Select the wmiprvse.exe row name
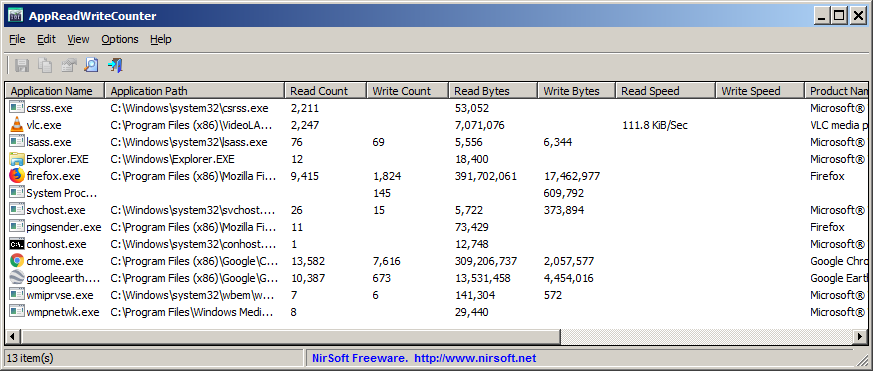 coord(60,295)
